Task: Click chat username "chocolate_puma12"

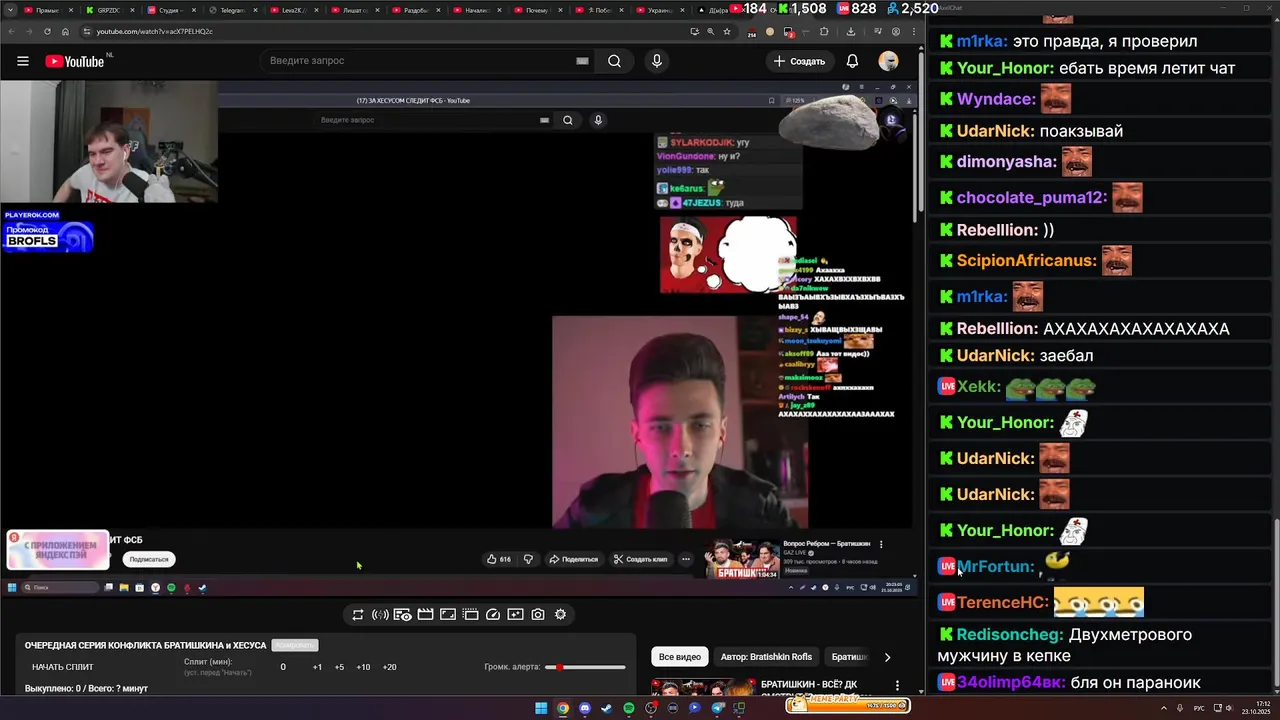Action: click(x=1031, y=198)
